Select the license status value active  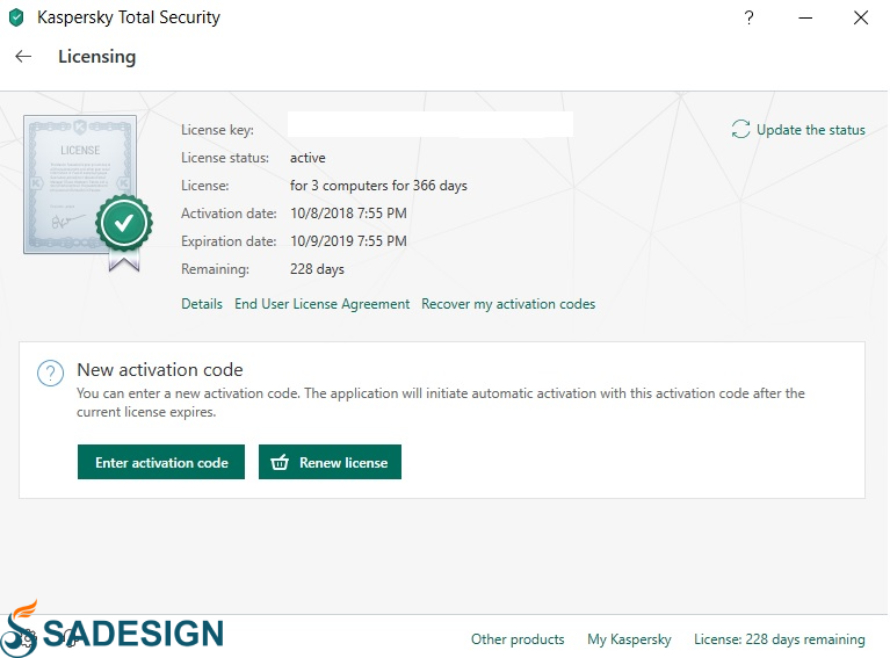pos(308,158)
